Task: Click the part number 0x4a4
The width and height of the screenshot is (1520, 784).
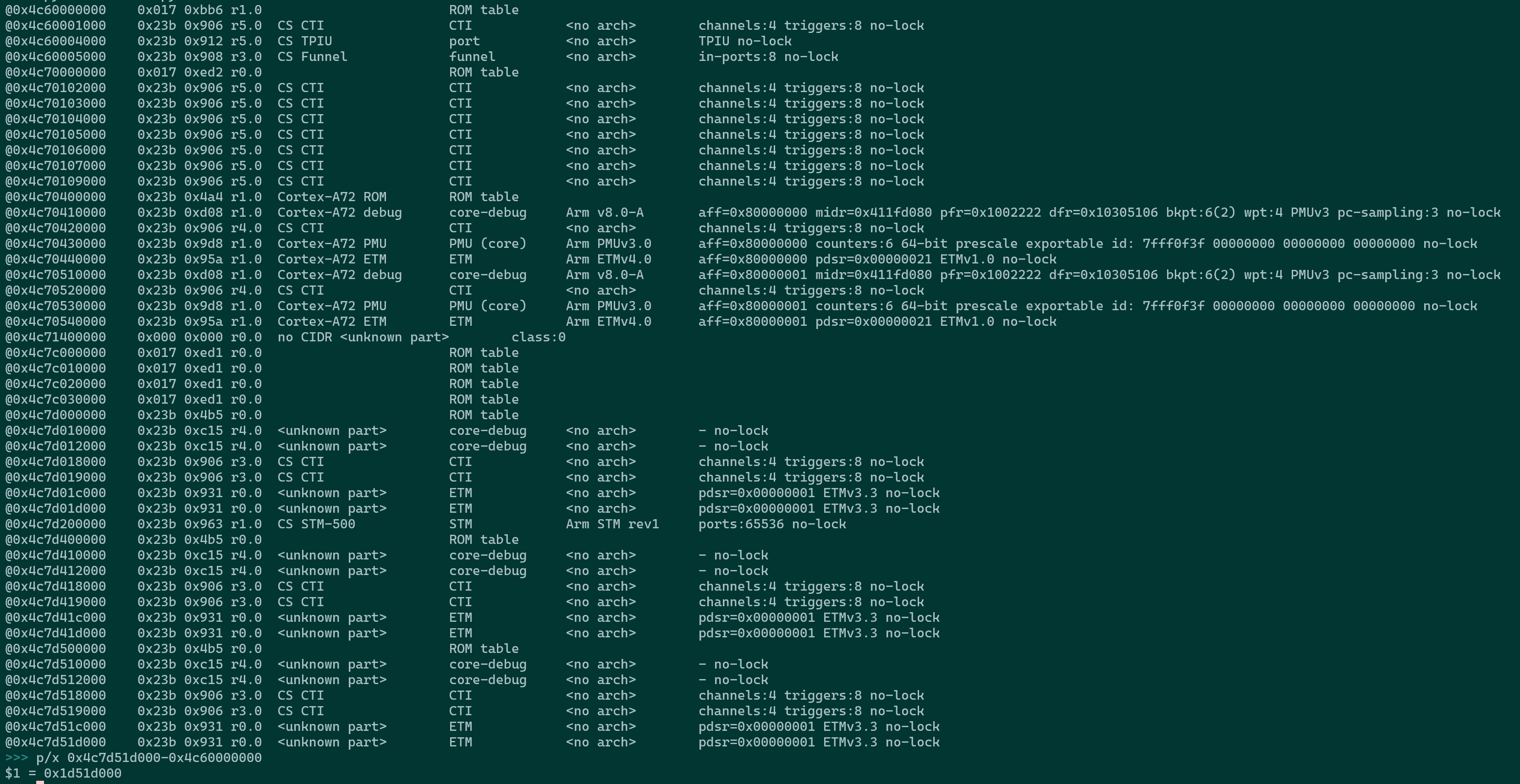Action: [204, 197]
